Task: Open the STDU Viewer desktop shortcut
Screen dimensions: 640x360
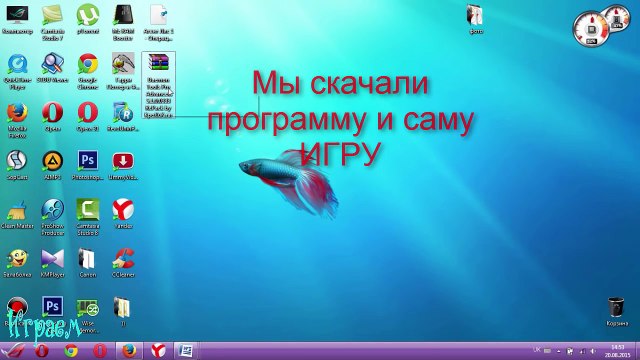Action: point(52,68)
